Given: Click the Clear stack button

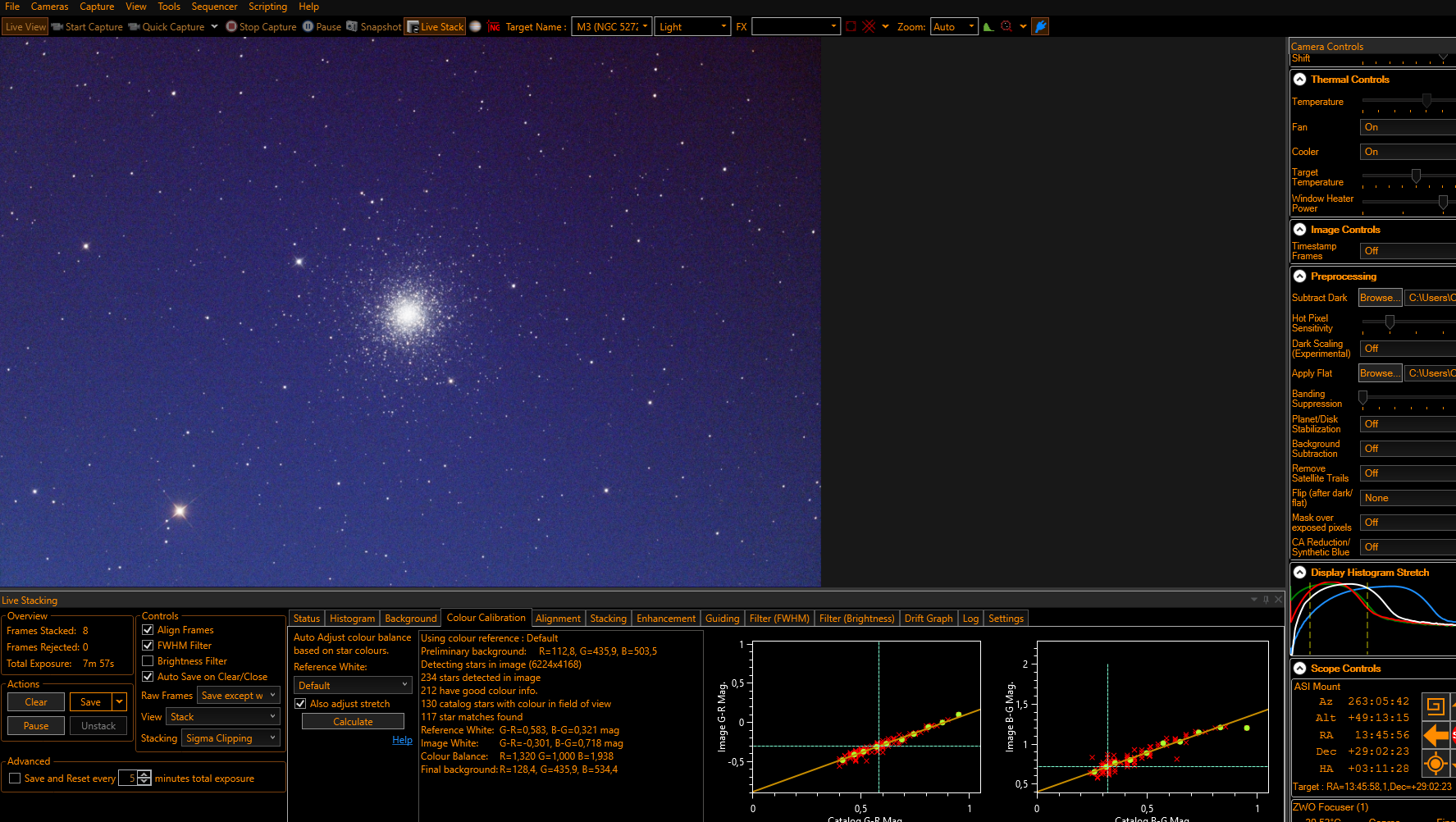Looking at the screenshot, I should coord(36,702).
